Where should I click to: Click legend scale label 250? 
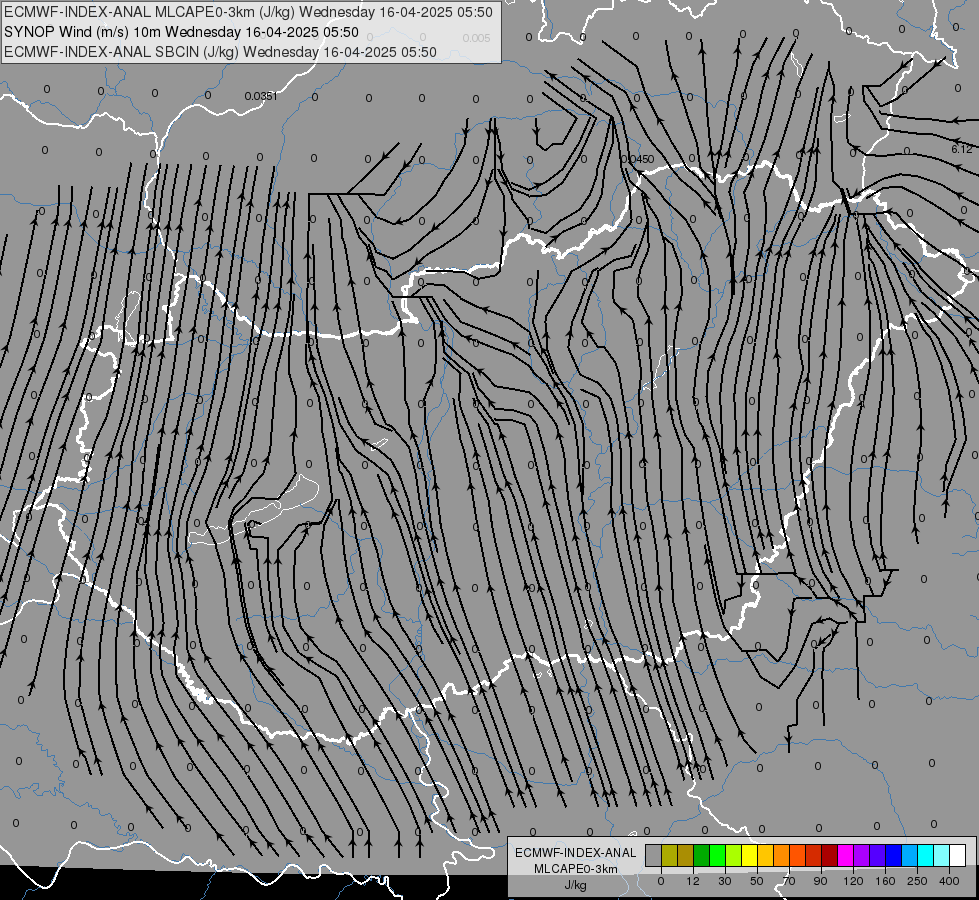point(917,881)
